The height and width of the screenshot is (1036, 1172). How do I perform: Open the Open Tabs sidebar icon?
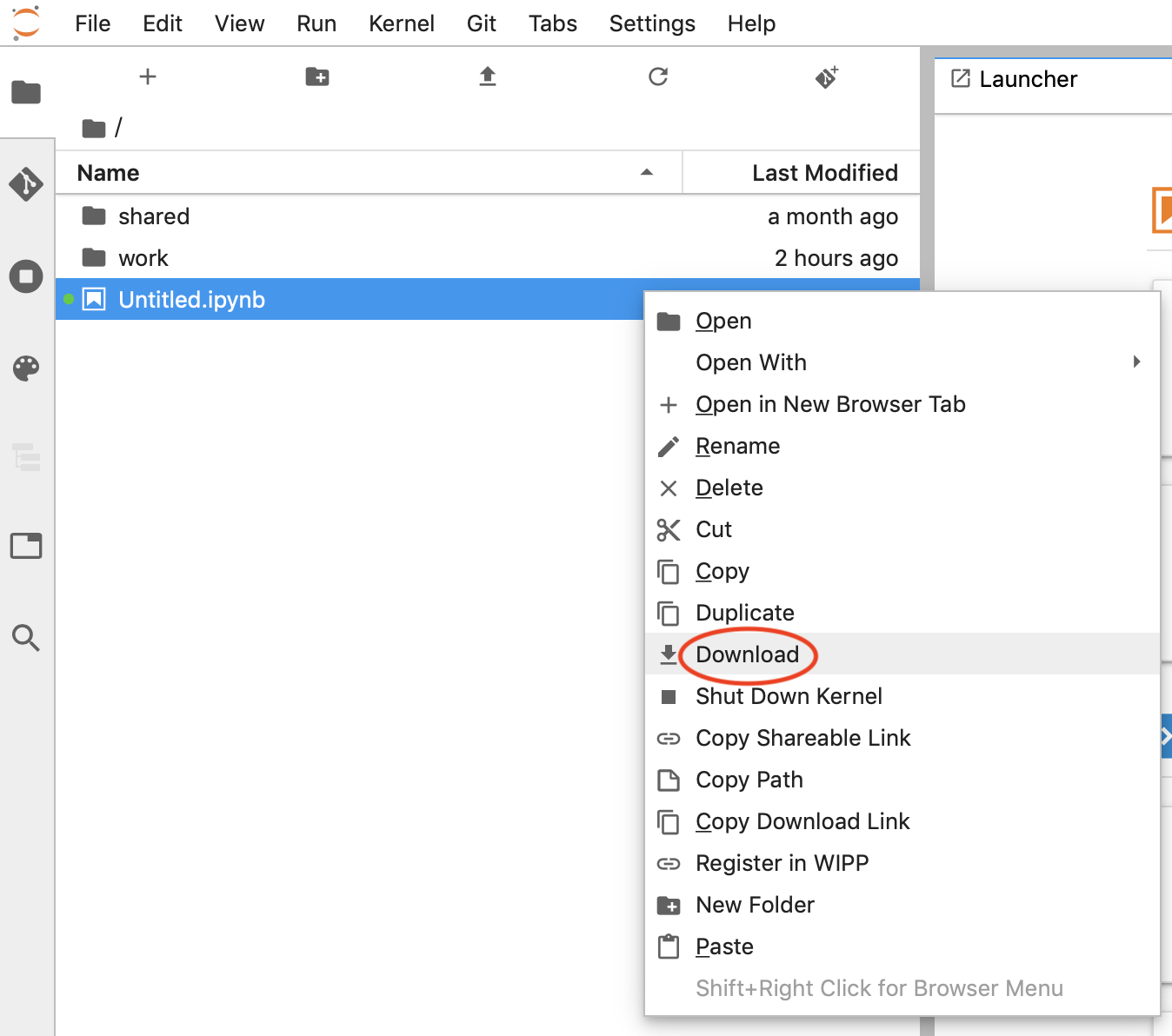[26, 546]
